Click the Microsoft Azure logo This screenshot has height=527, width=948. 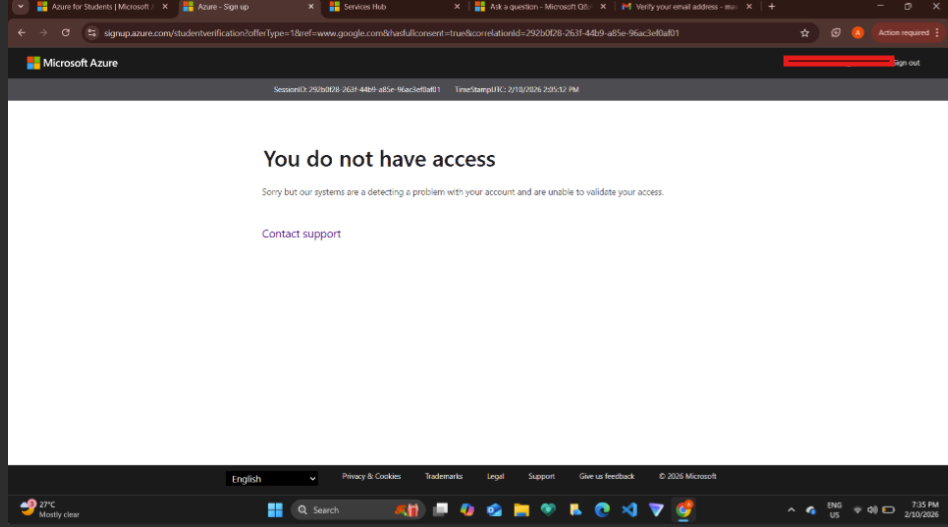(x=72, y=63)
